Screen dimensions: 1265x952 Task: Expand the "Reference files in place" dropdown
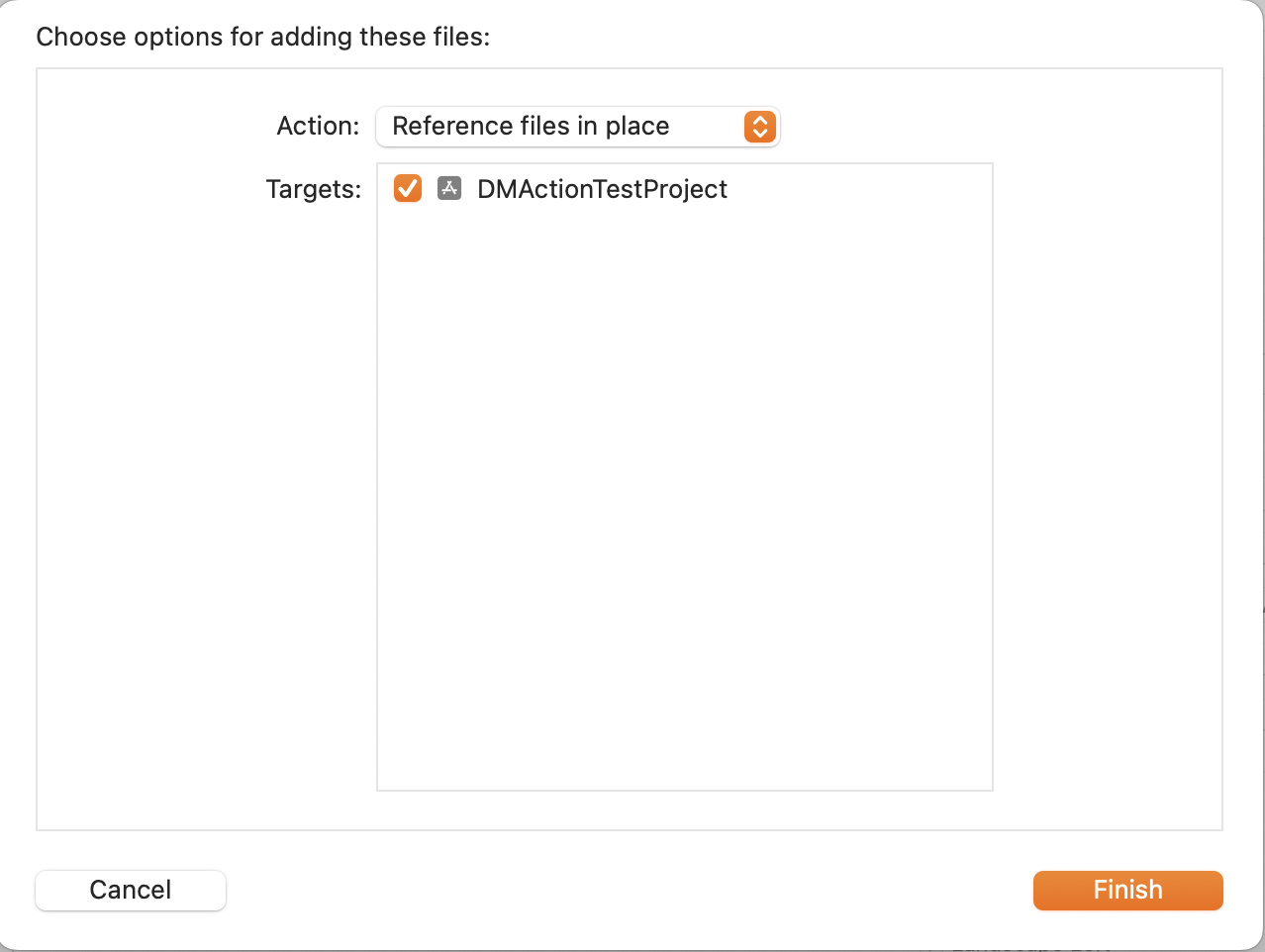pos(578,127)
